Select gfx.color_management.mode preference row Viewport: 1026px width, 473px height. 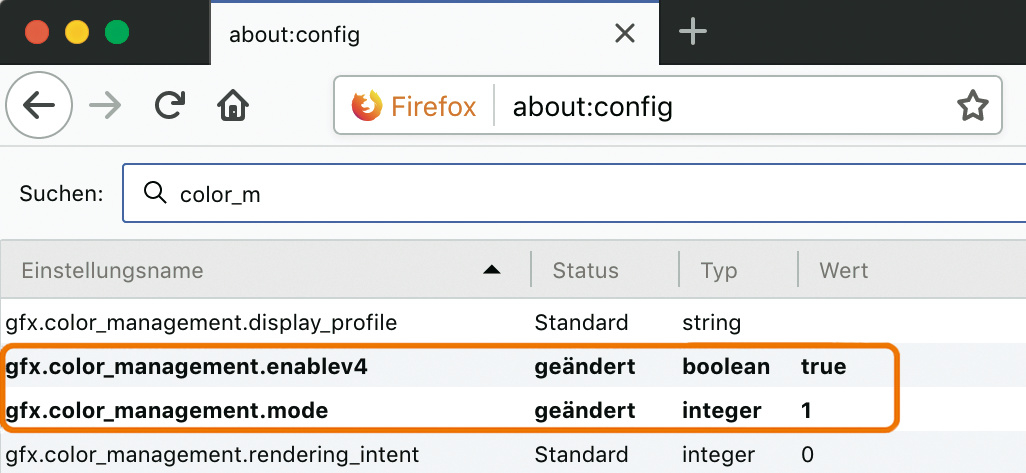167,410
